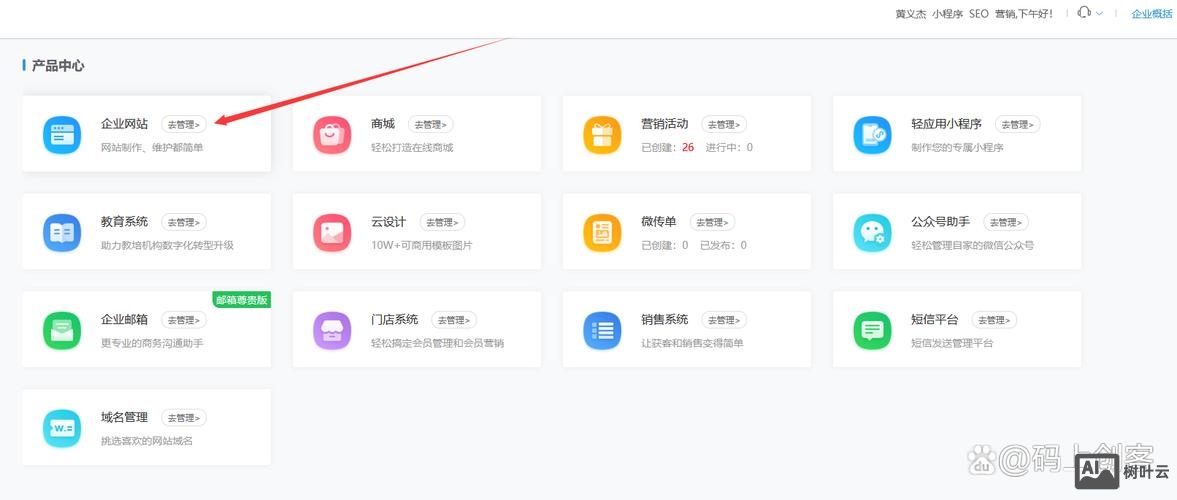Click the 轻应用小程序 title text
The width and height of the screenshot is (1177, 500).
(947, 124)
